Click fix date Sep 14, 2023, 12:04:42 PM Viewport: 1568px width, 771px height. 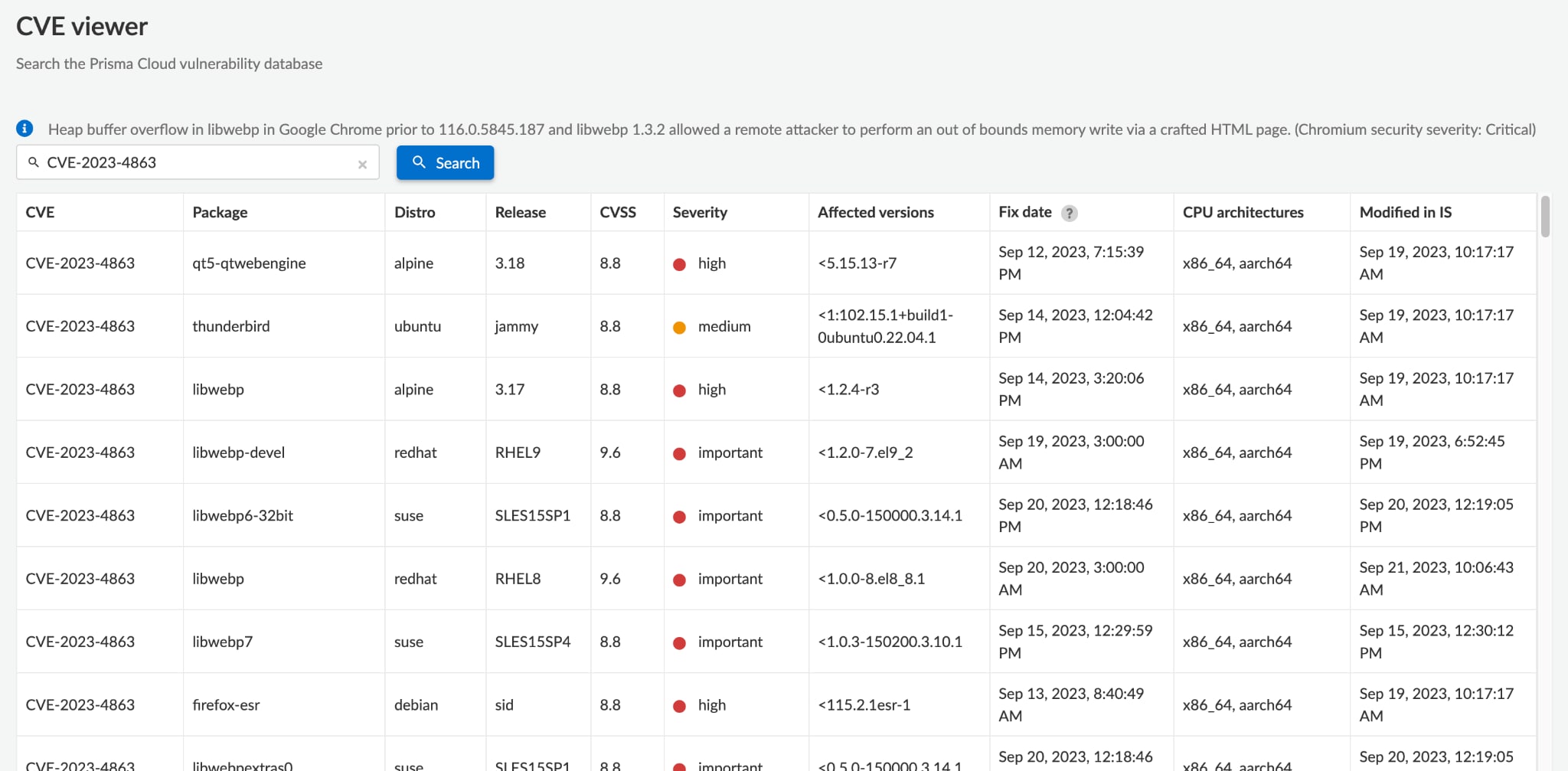(1075, 326)
